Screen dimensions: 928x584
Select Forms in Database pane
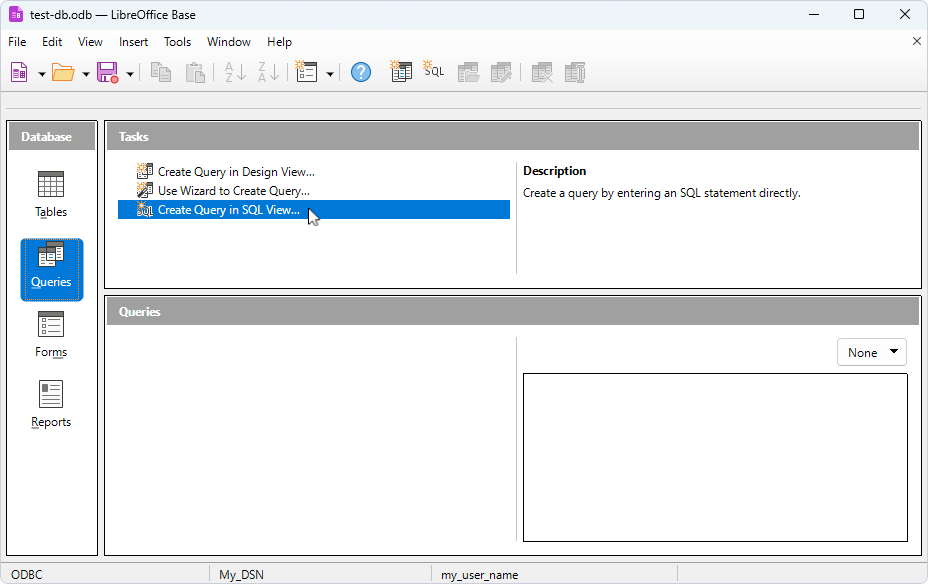(51, 335)
